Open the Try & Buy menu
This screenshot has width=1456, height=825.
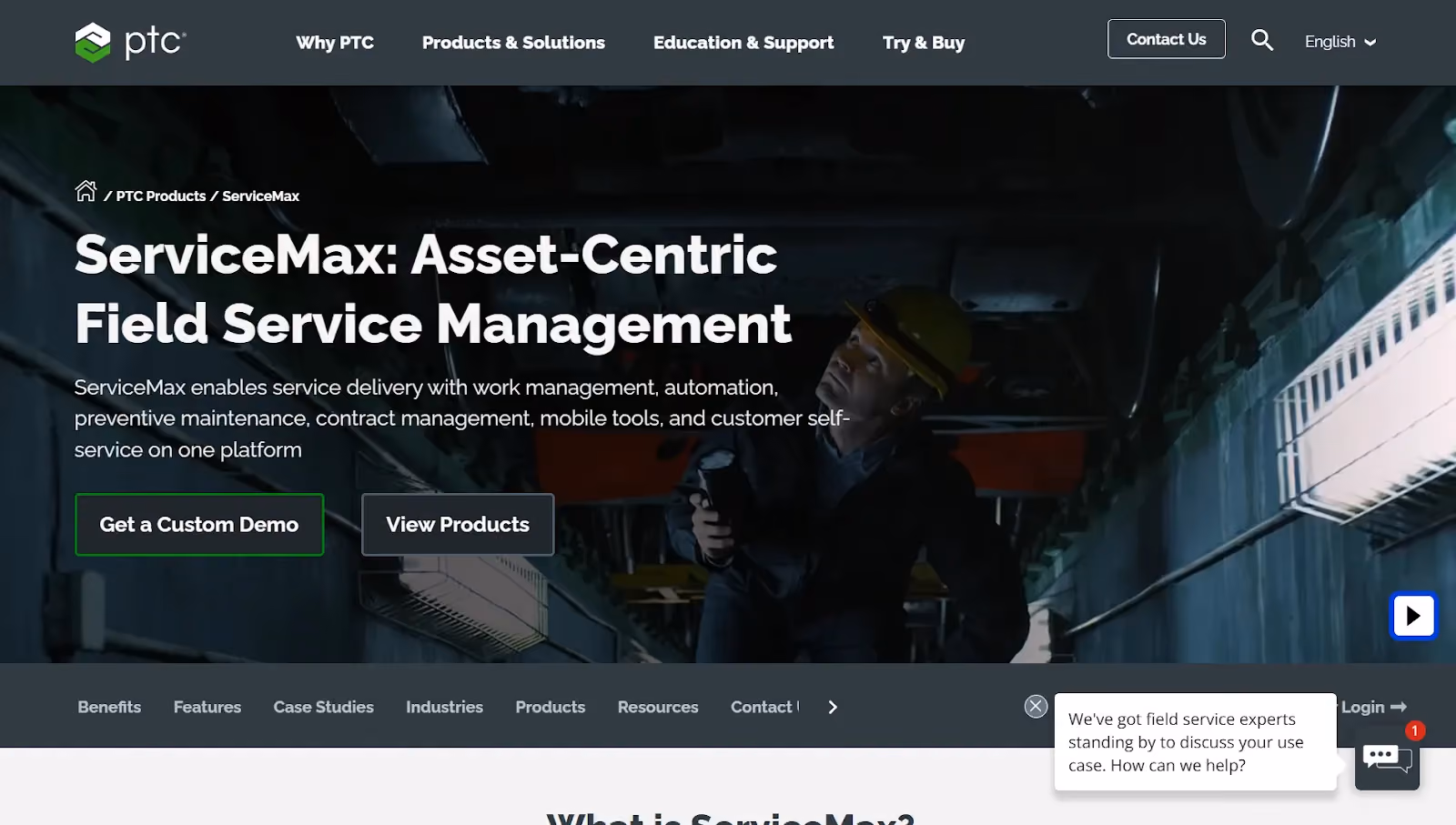click(924, 43)
